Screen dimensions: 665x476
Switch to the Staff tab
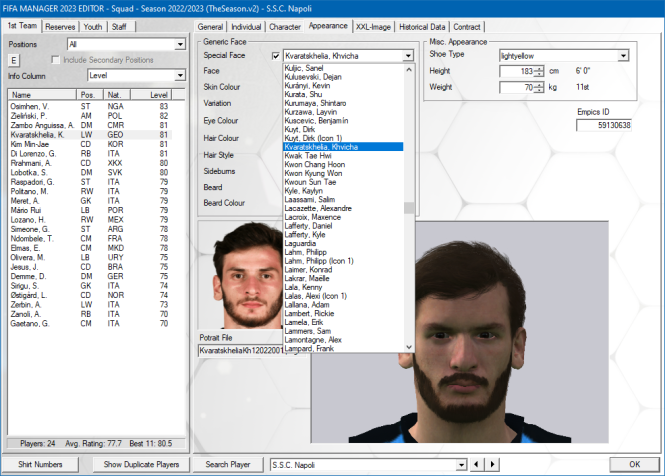tap(119, 27)
